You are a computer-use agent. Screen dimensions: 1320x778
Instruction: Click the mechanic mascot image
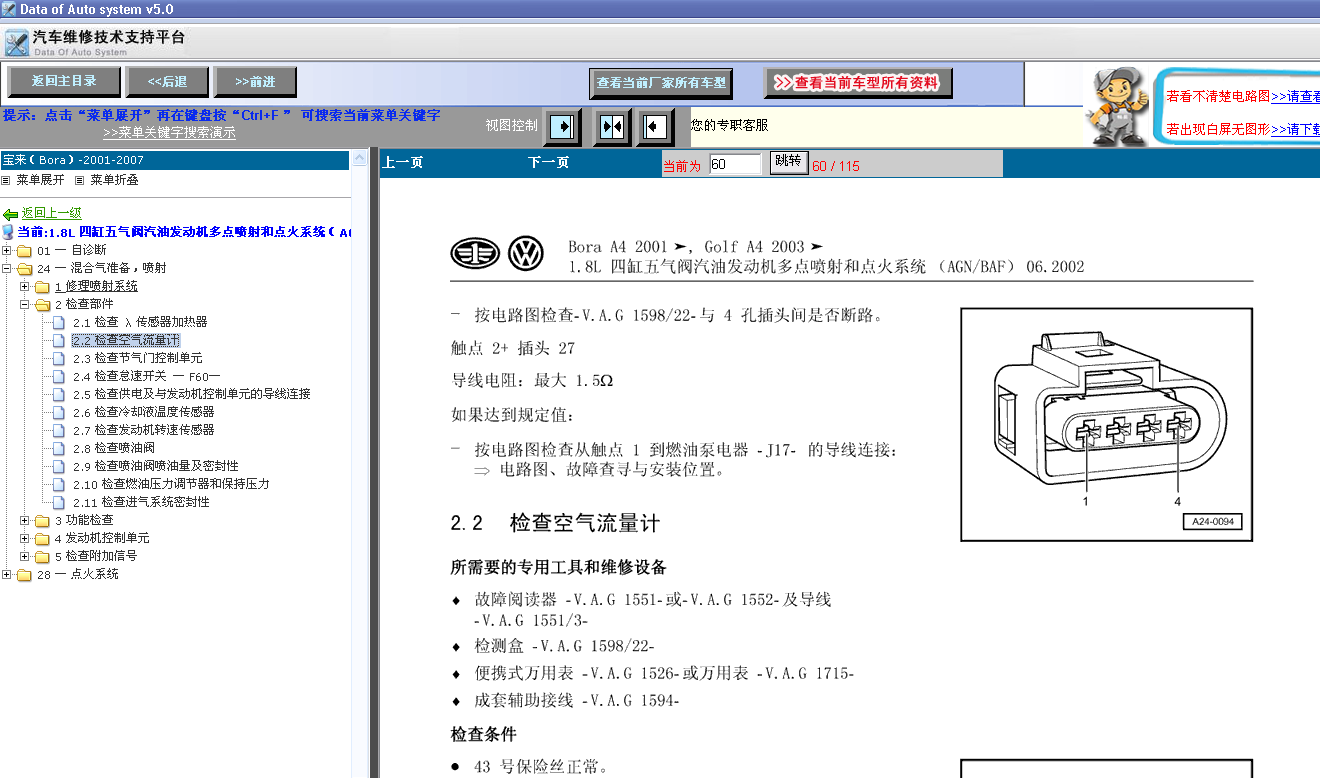1118,105
